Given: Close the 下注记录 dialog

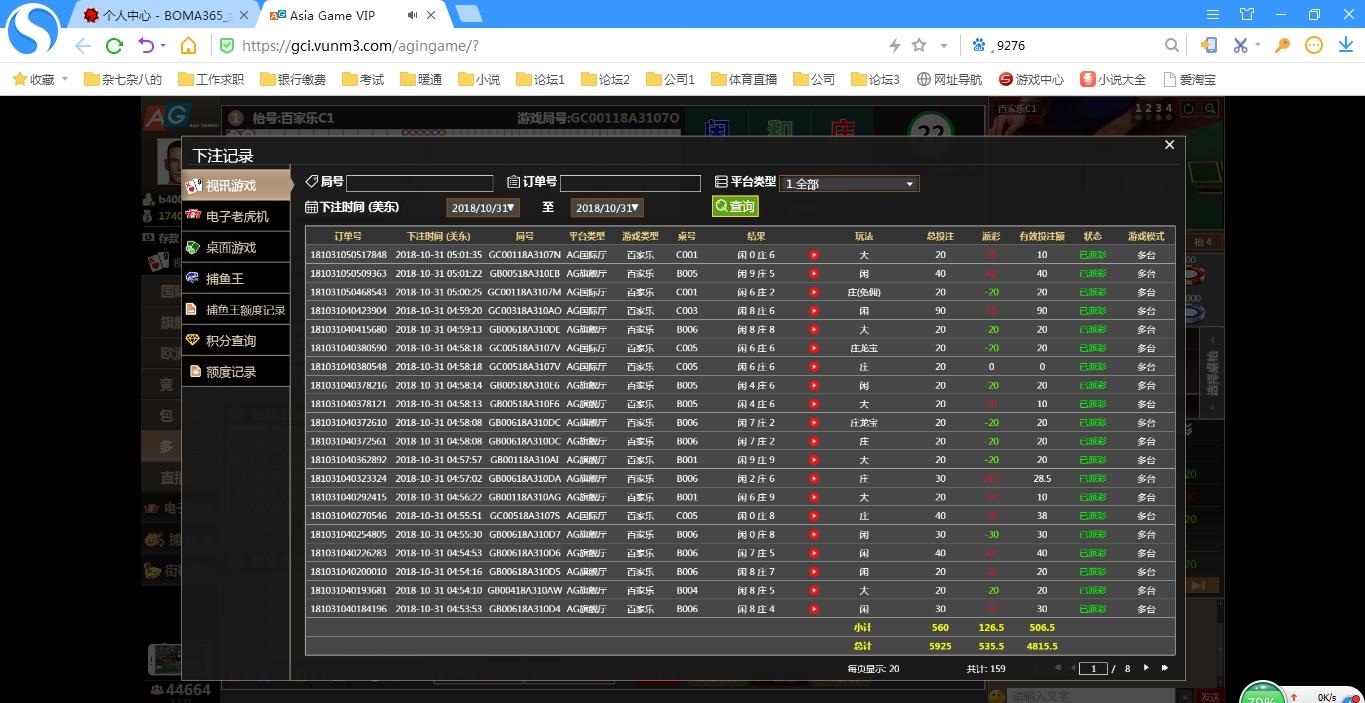Looking at the screenshot, I should click(1169, 145).
